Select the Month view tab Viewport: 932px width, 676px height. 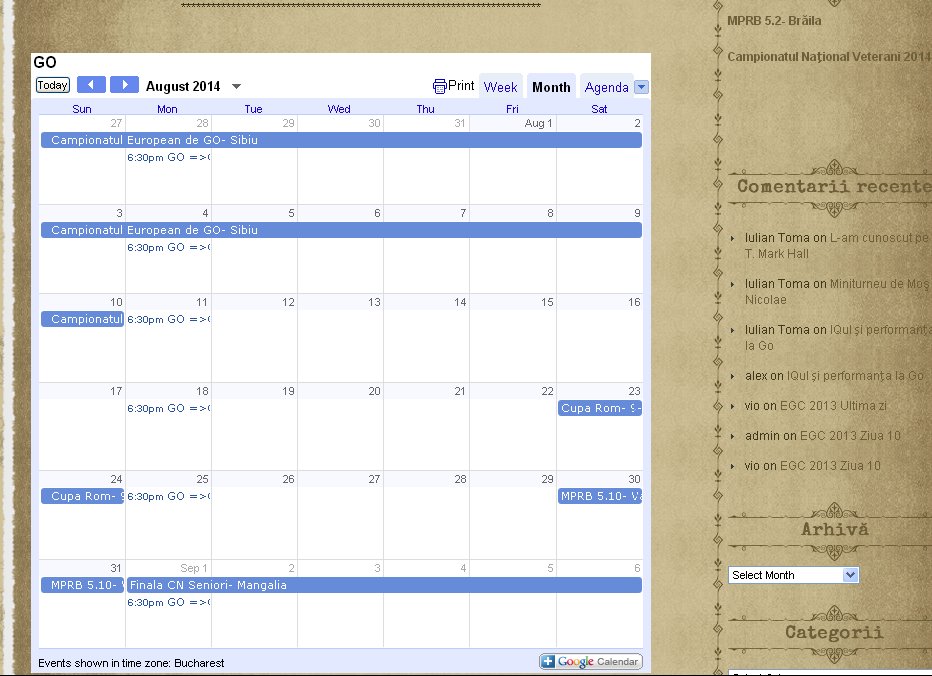pos(551,87)
